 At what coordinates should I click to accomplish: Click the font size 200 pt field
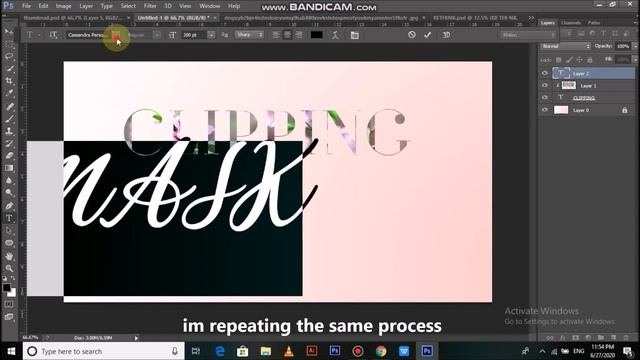pyautogui.click(x=193, y=35)
